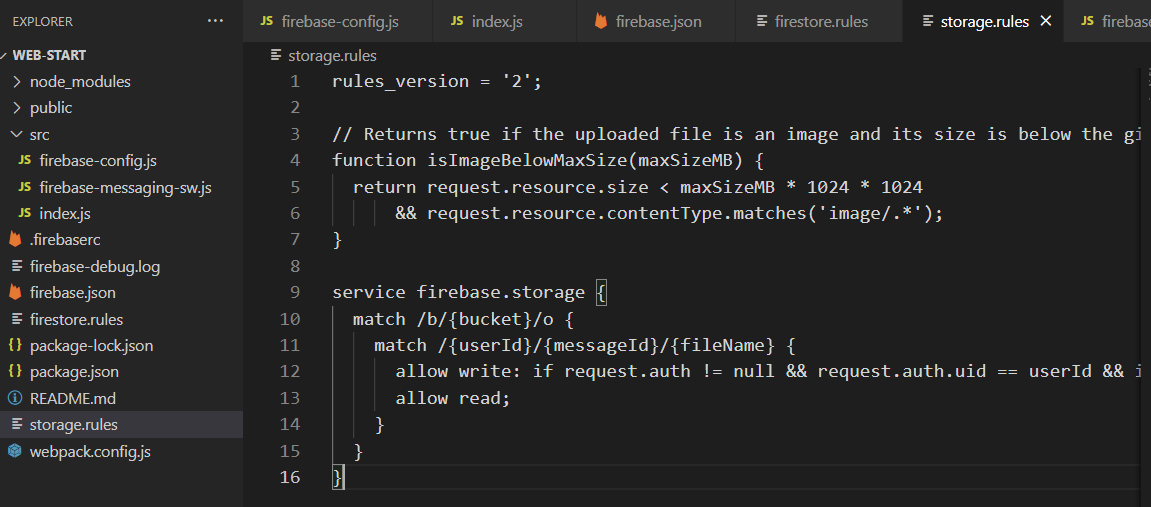
Task: Open README.md file
Action: (x=73, y=398)
